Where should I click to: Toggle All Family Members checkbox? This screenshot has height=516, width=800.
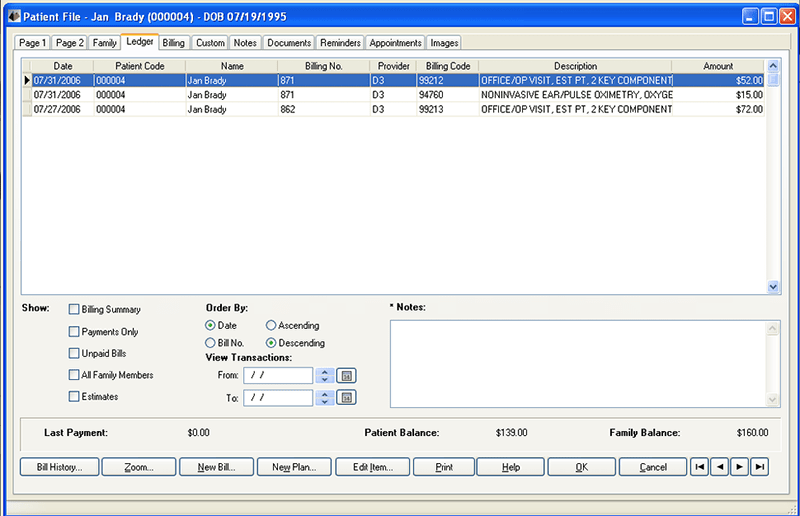coord(73,375)
